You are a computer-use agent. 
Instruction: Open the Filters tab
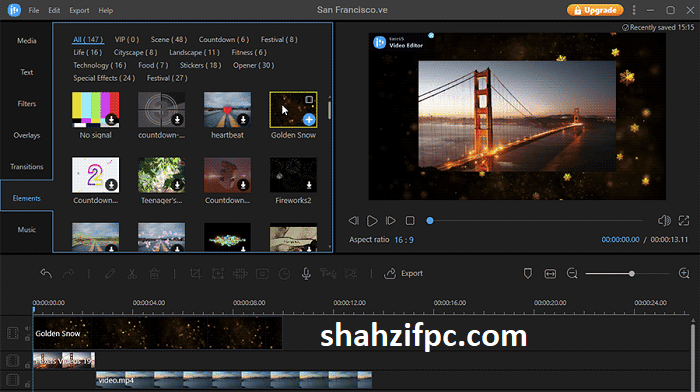[27, 104]
